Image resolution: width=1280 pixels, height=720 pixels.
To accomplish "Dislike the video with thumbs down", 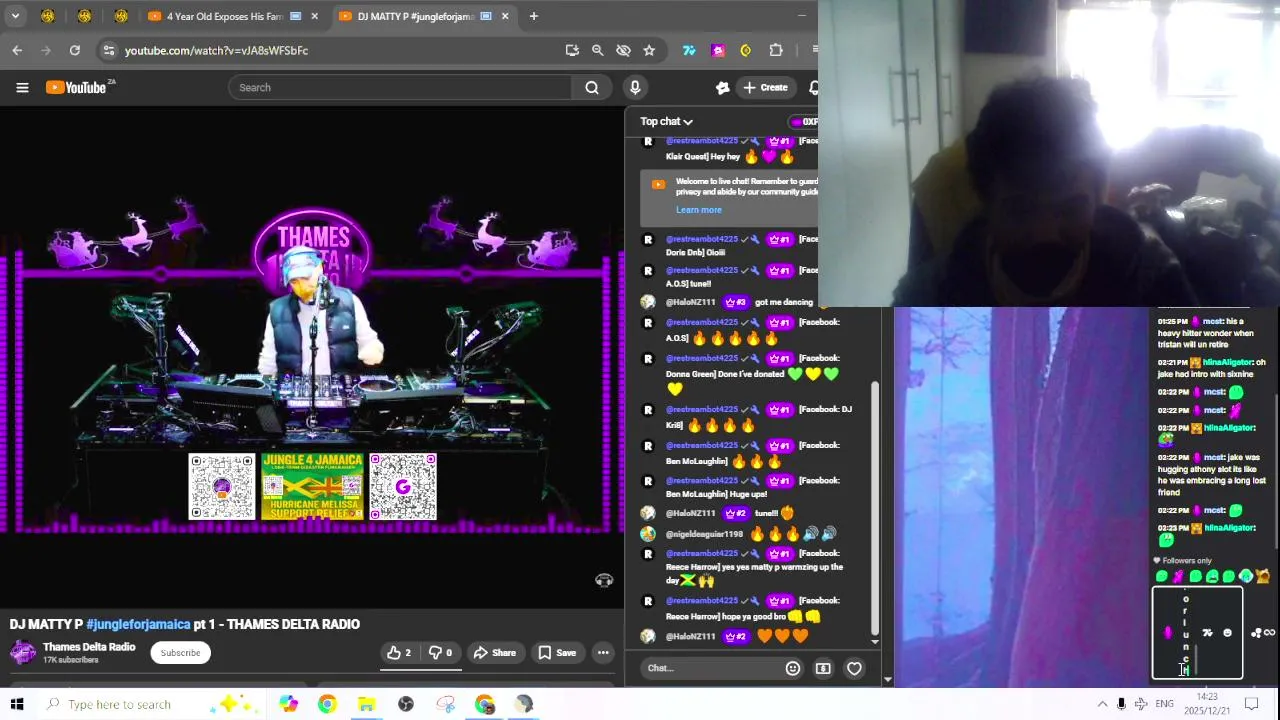I will point(440,653).
